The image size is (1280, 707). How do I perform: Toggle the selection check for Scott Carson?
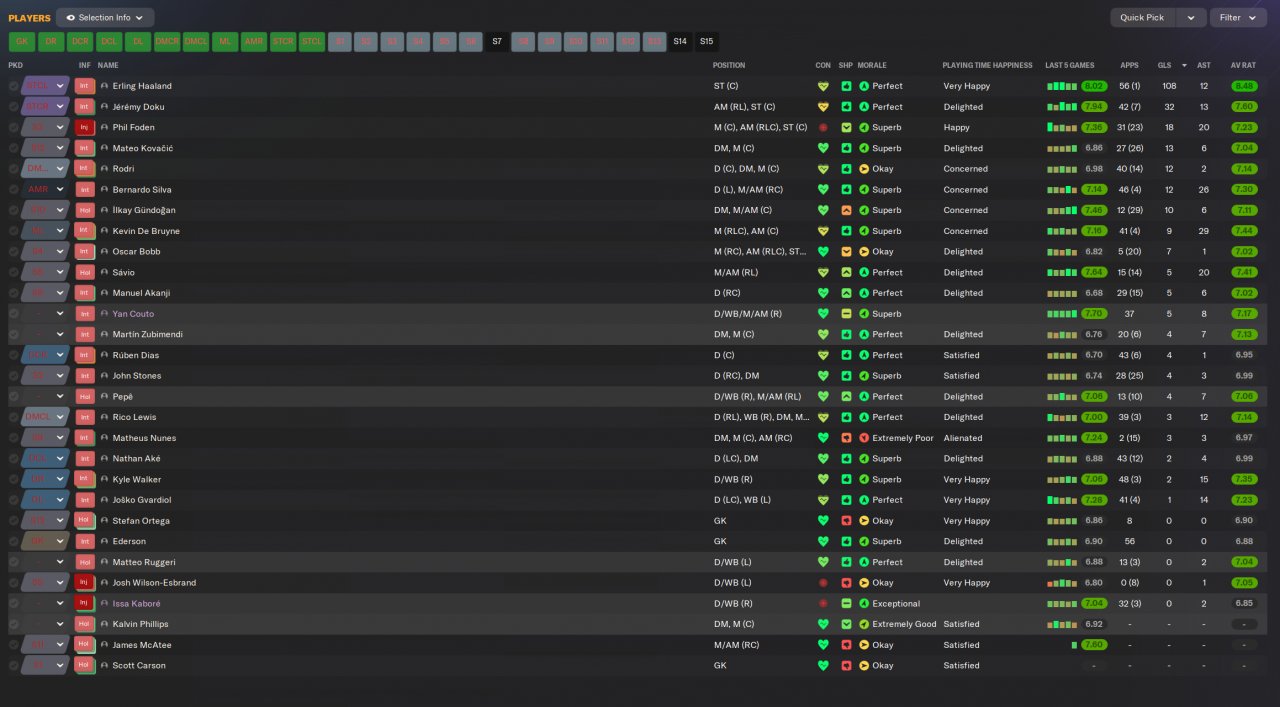[x=14, y=665]
